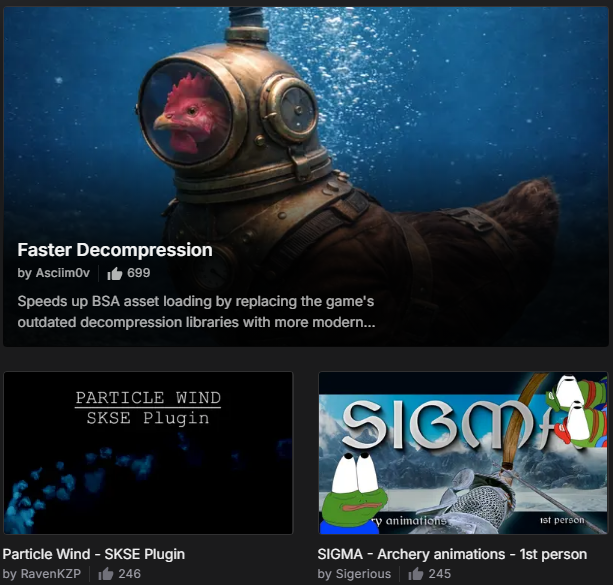Visit author Sigerious's profile

pos(364,574)
